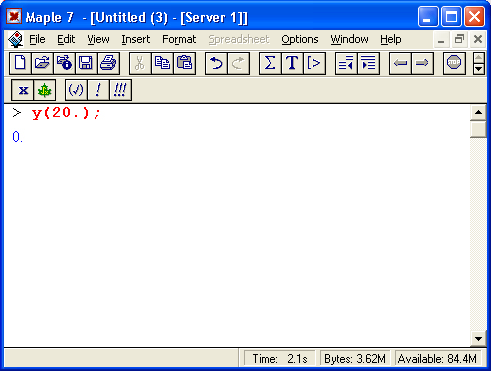Place cursor in y(20.); input line
This screenshot has height=371, width=491.
tap(66, 113)
